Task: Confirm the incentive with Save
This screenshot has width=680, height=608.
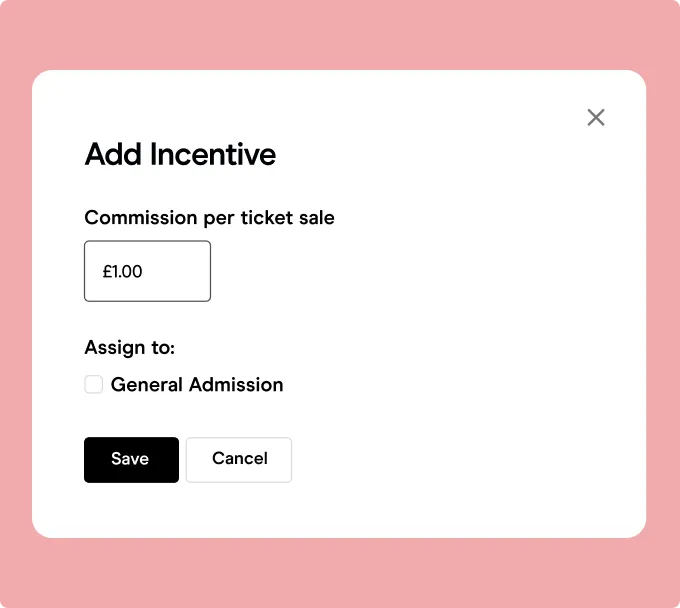Action: tap(131, 460)
